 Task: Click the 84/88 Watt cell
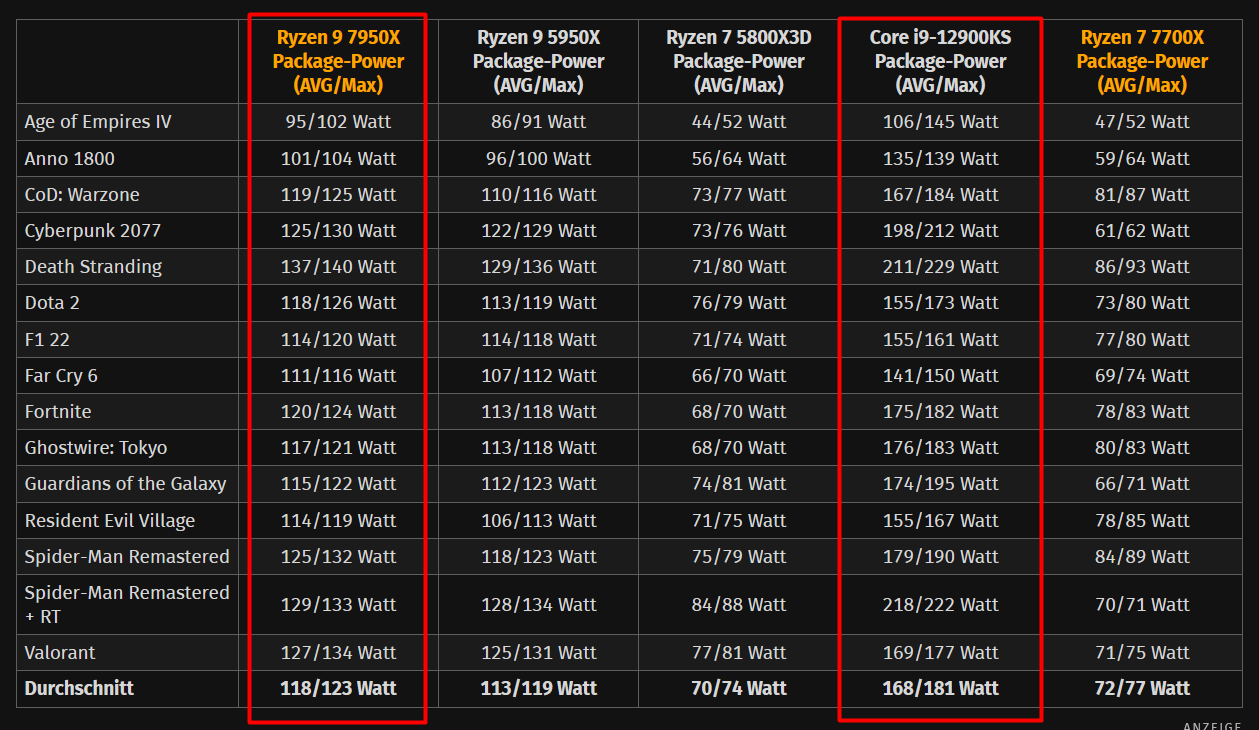[x=739, y=604]
